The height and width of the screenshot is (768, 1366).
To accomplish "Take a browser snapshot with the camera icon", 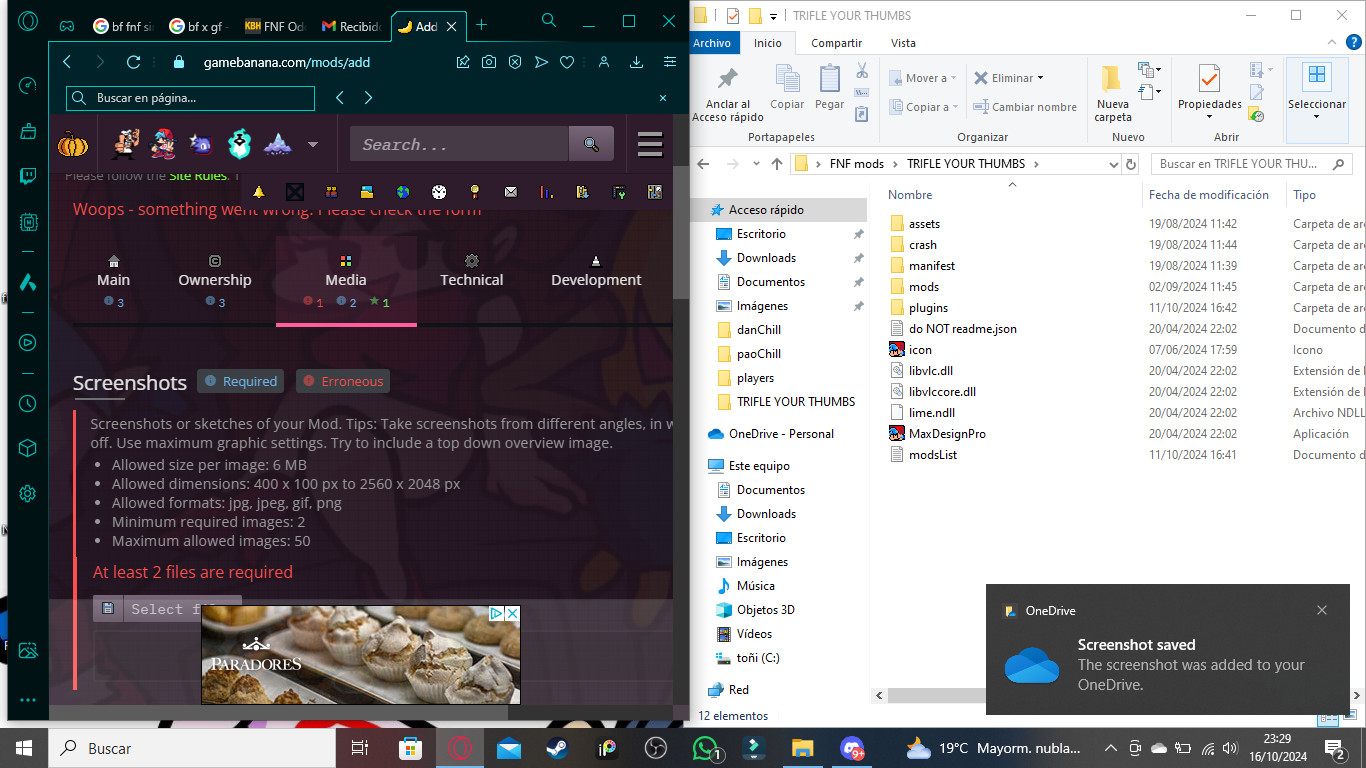I will coord(488,62).
